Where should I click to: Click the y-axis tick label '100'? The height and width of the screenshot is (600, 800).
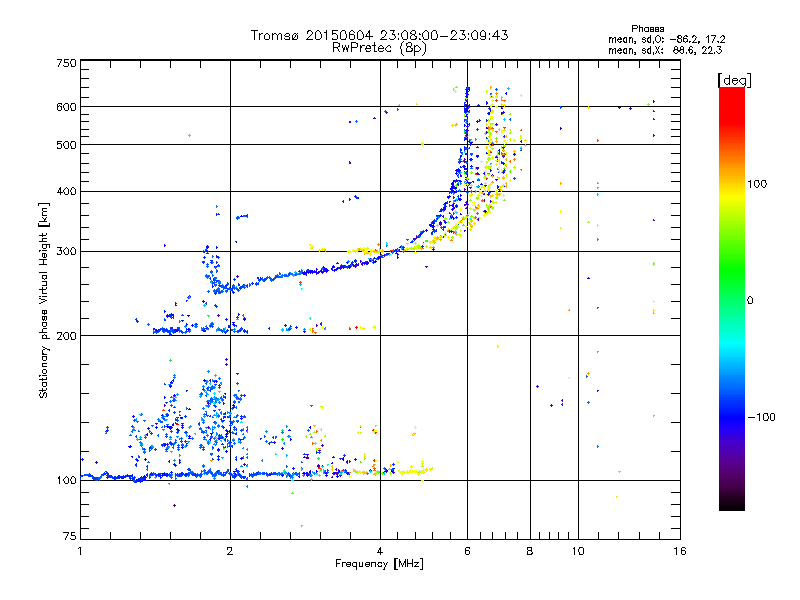tap(67, 480)
